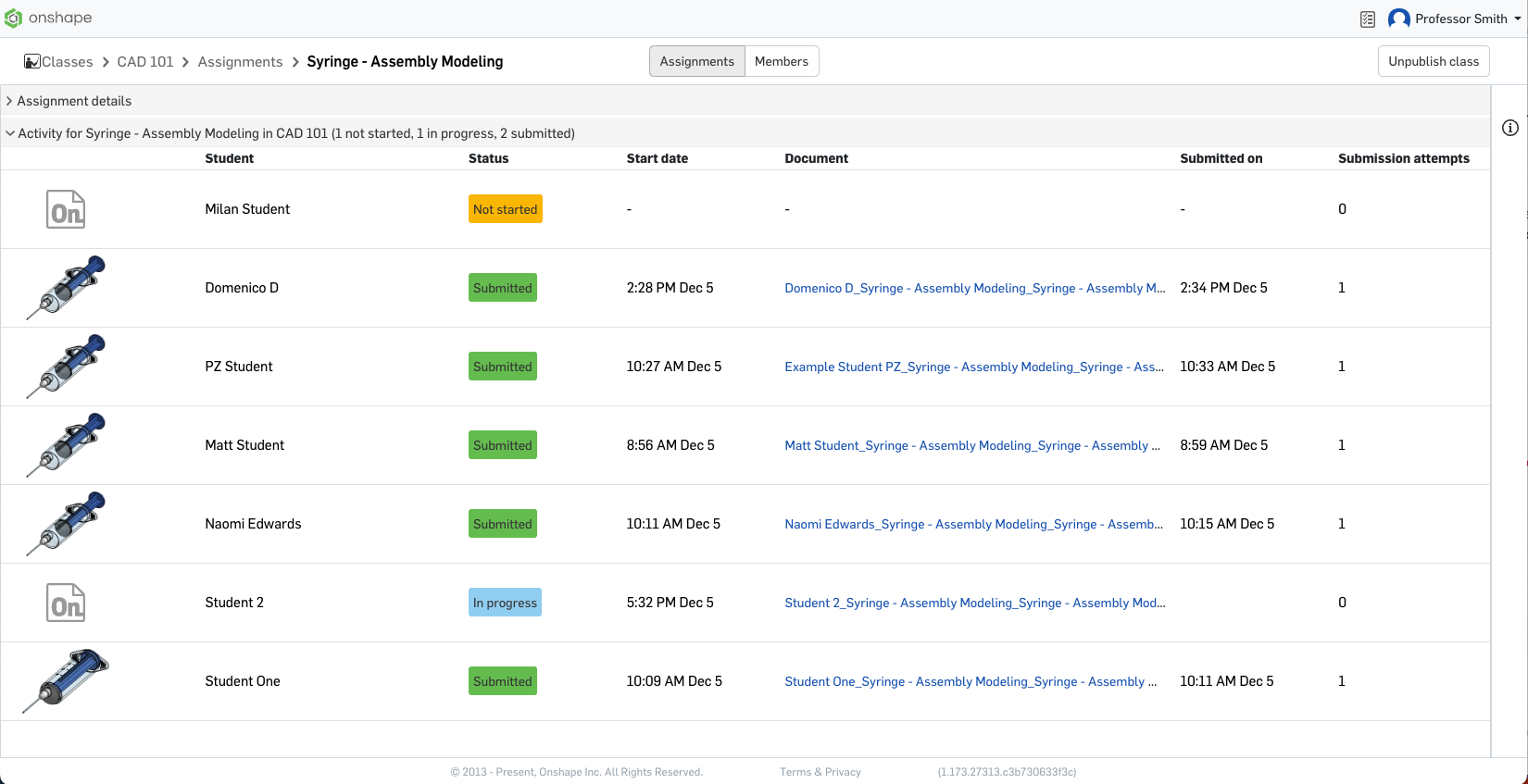The width and height of the screenshot is (1528, 784).
Task: Click Domenico D's syringe thumbnail
Action: [66, 288]
